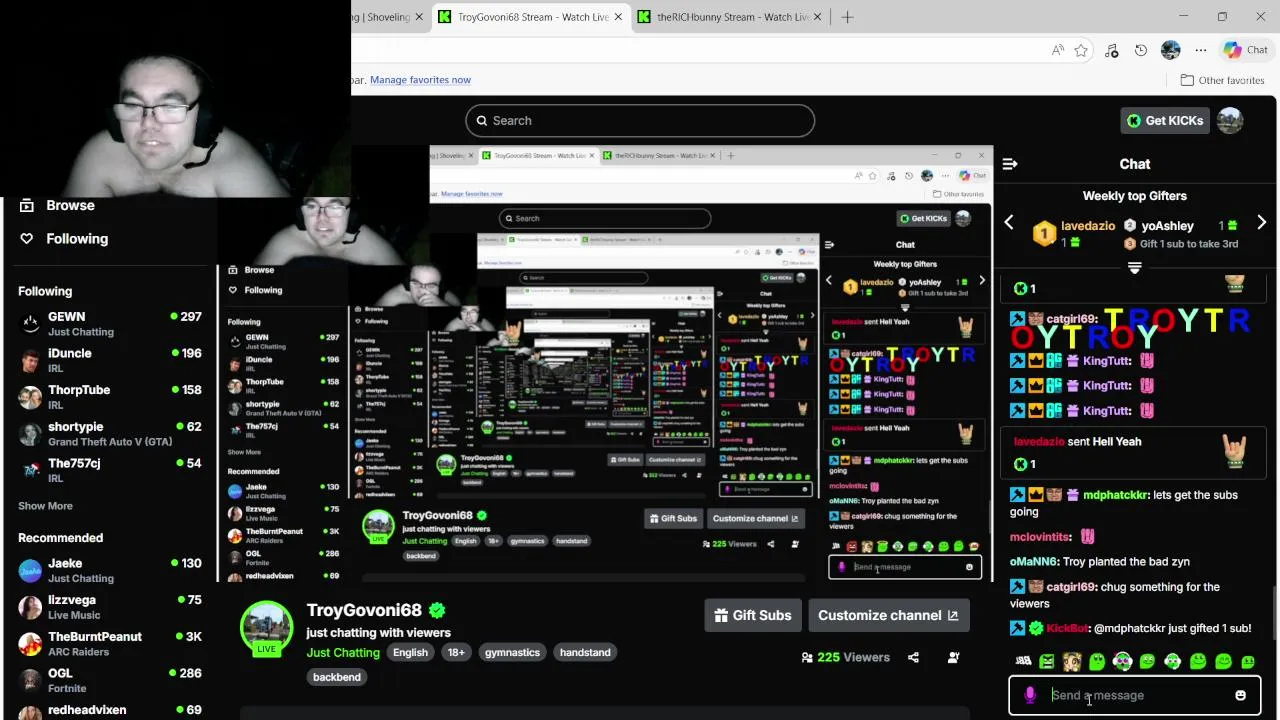Screen dimensions: 1280x720
Task: Click the purple microphone icon in chat box
Action: [x=1030, y=695]
